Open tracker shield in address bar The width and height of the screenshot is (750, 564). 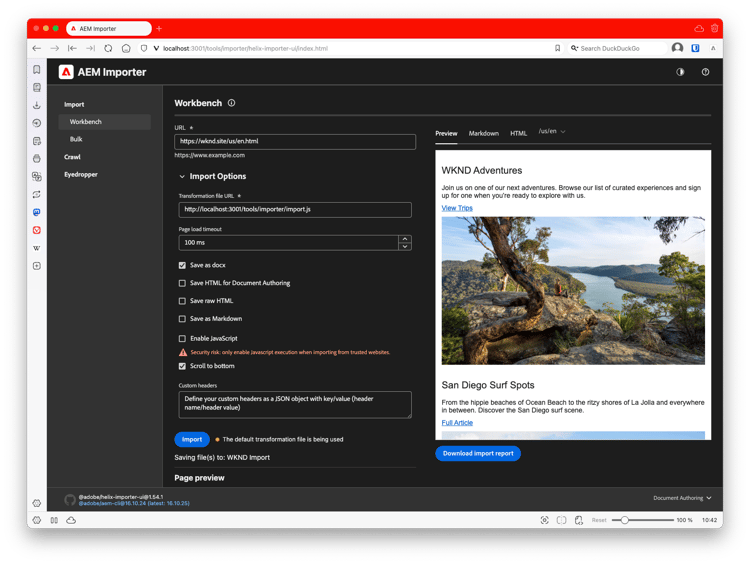pyautogui.click(x=144, y=48)
